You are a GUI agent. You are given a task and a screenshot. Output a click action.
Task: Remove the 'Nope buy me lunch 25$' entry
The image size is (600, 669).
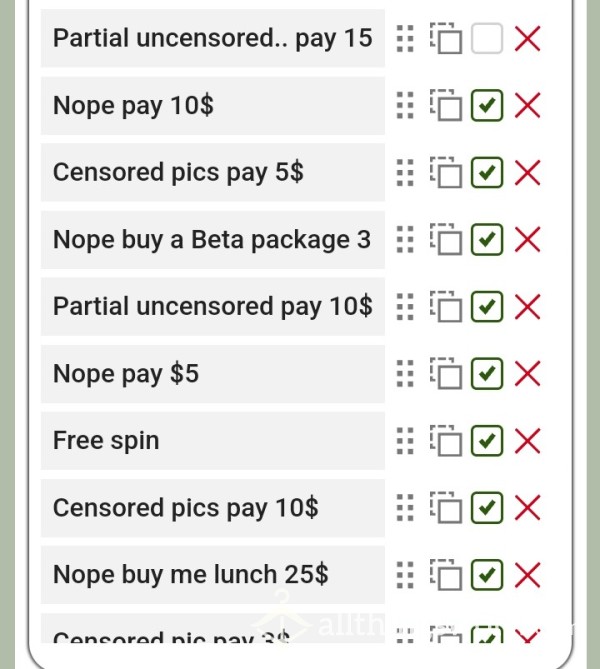pos(528,575)
